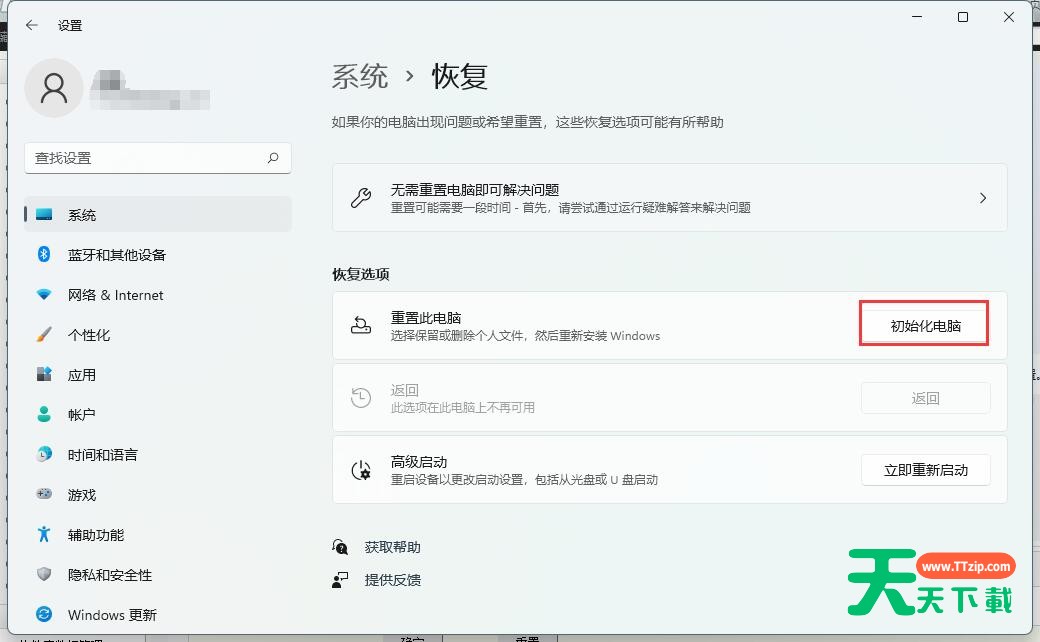
Task: Click 系统 in the breadcrumb title
Action: (x=360, y=77)
